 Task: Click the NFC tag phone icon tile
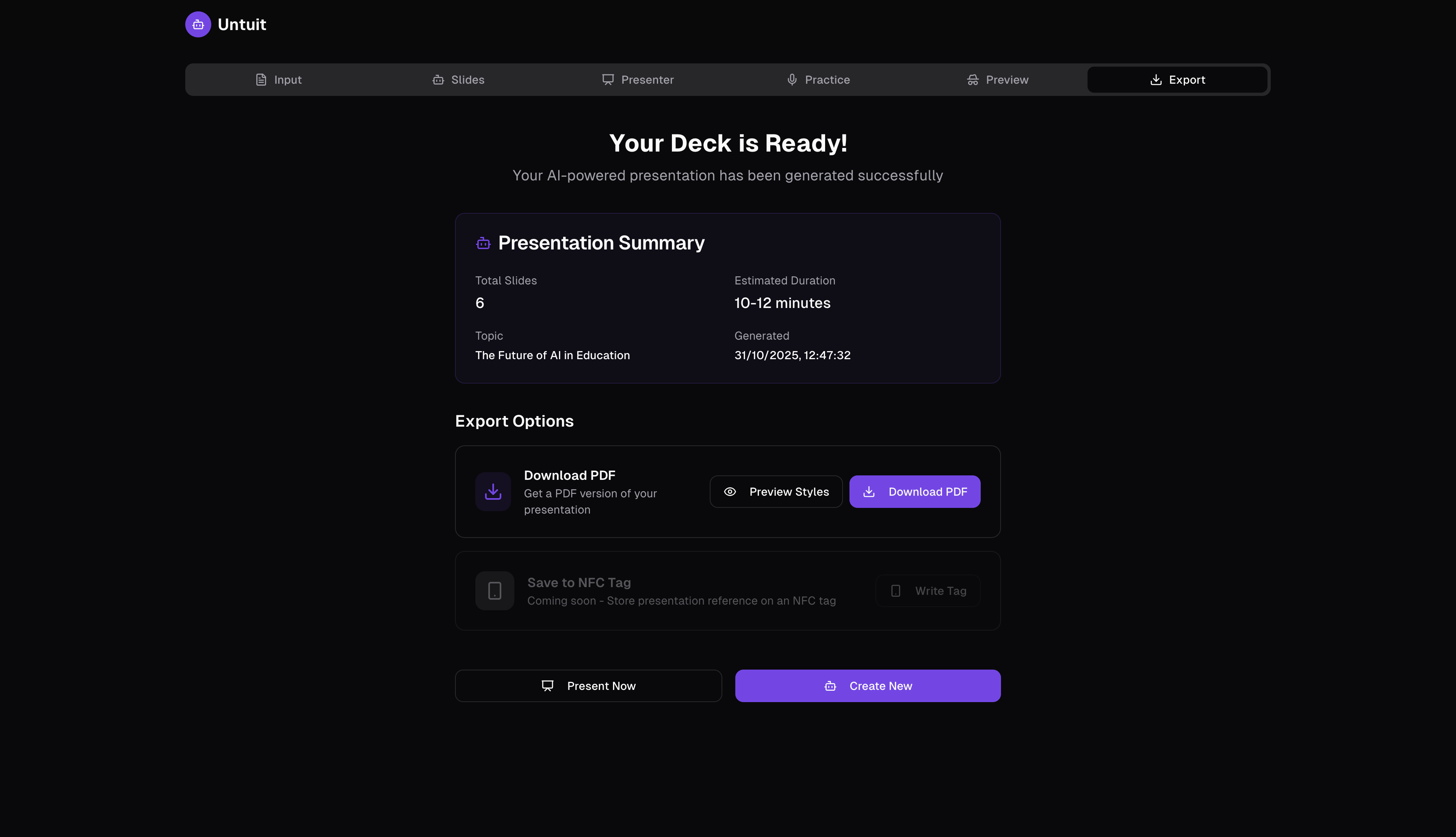coord(494,590)
